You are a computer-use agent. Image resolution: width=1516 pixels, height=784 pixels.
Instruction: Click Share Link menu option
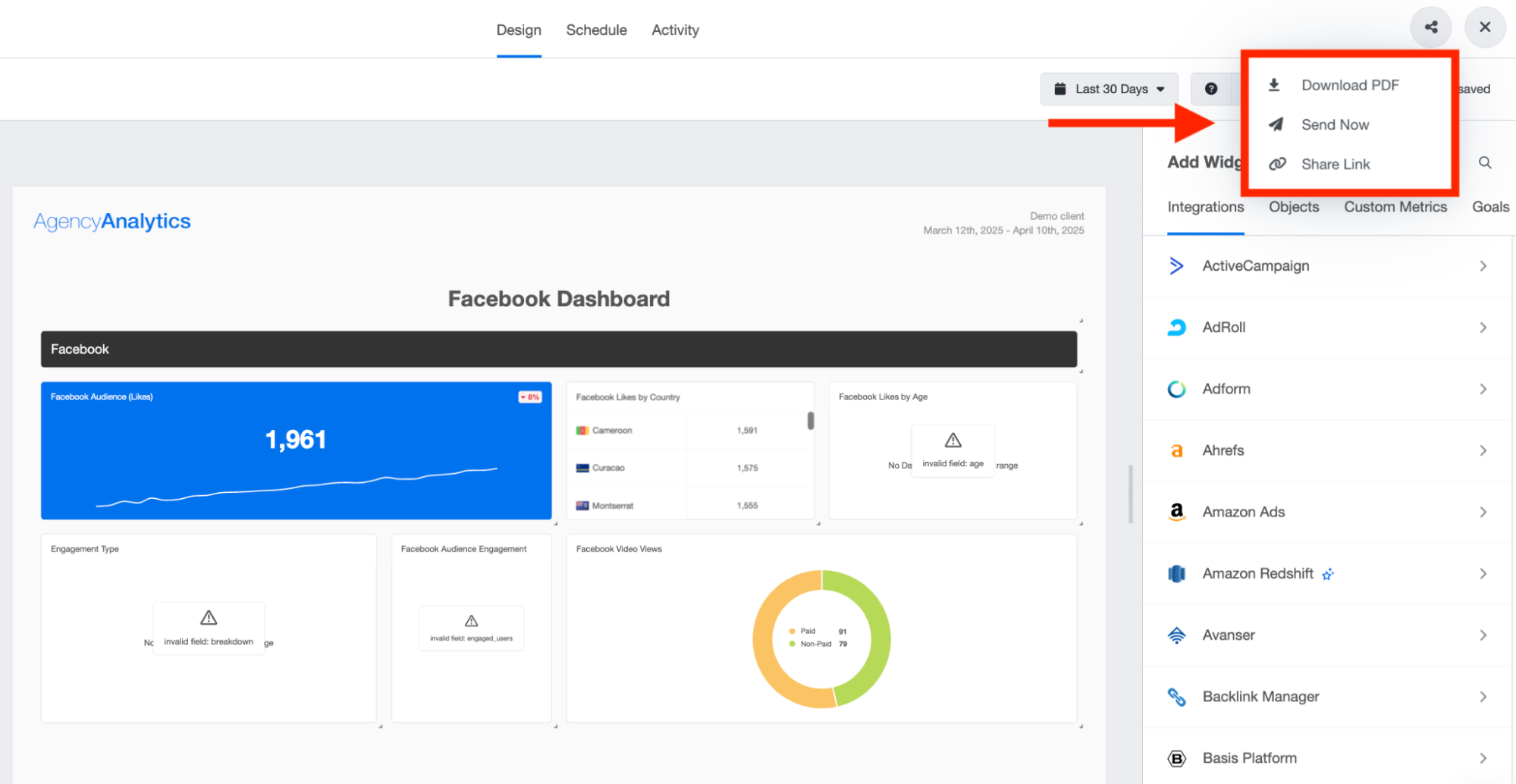[x=1335, y=164]
